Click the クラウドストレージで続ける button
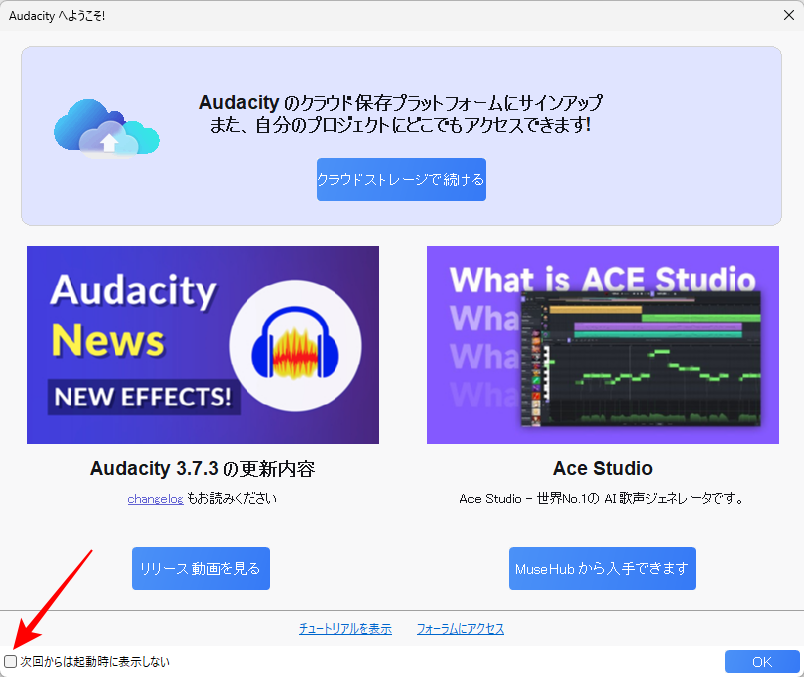Image resolution: width=804 pixels, height=677 pixels. pos(401,180)
